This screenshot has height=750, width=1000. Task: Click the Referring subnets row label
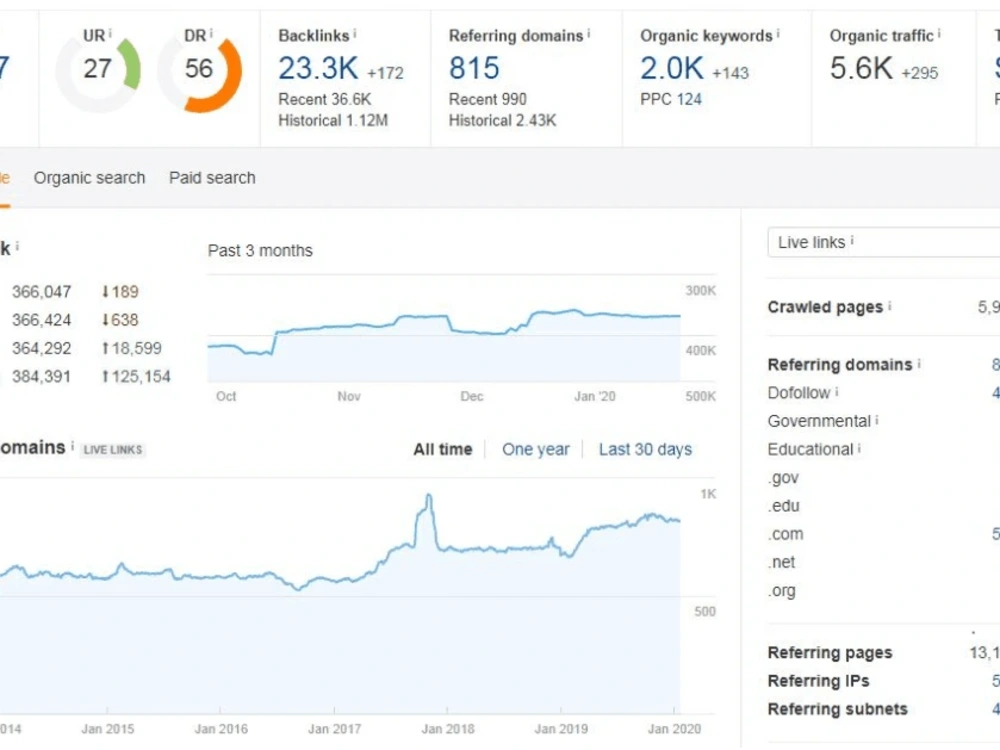coord(837,709)
